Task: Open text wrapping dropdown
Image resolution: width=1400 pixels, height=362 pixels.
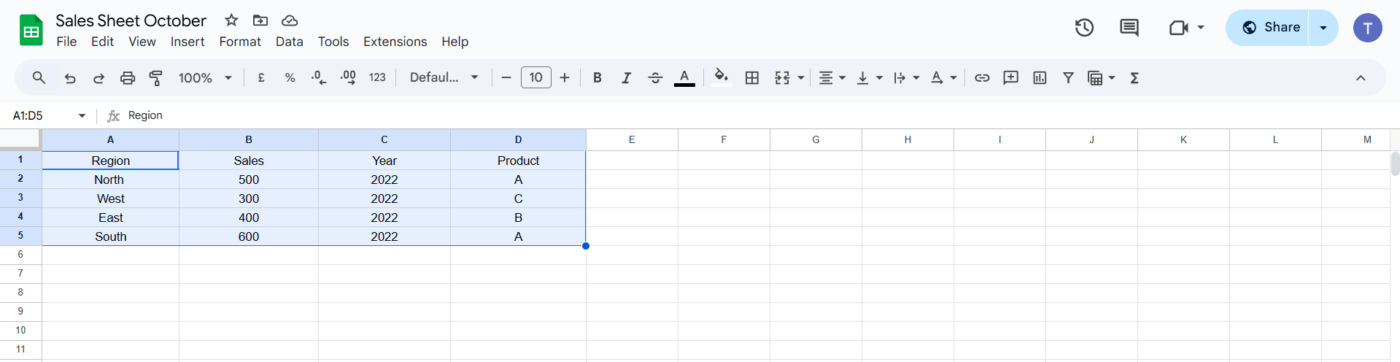Action: [905, 77]
